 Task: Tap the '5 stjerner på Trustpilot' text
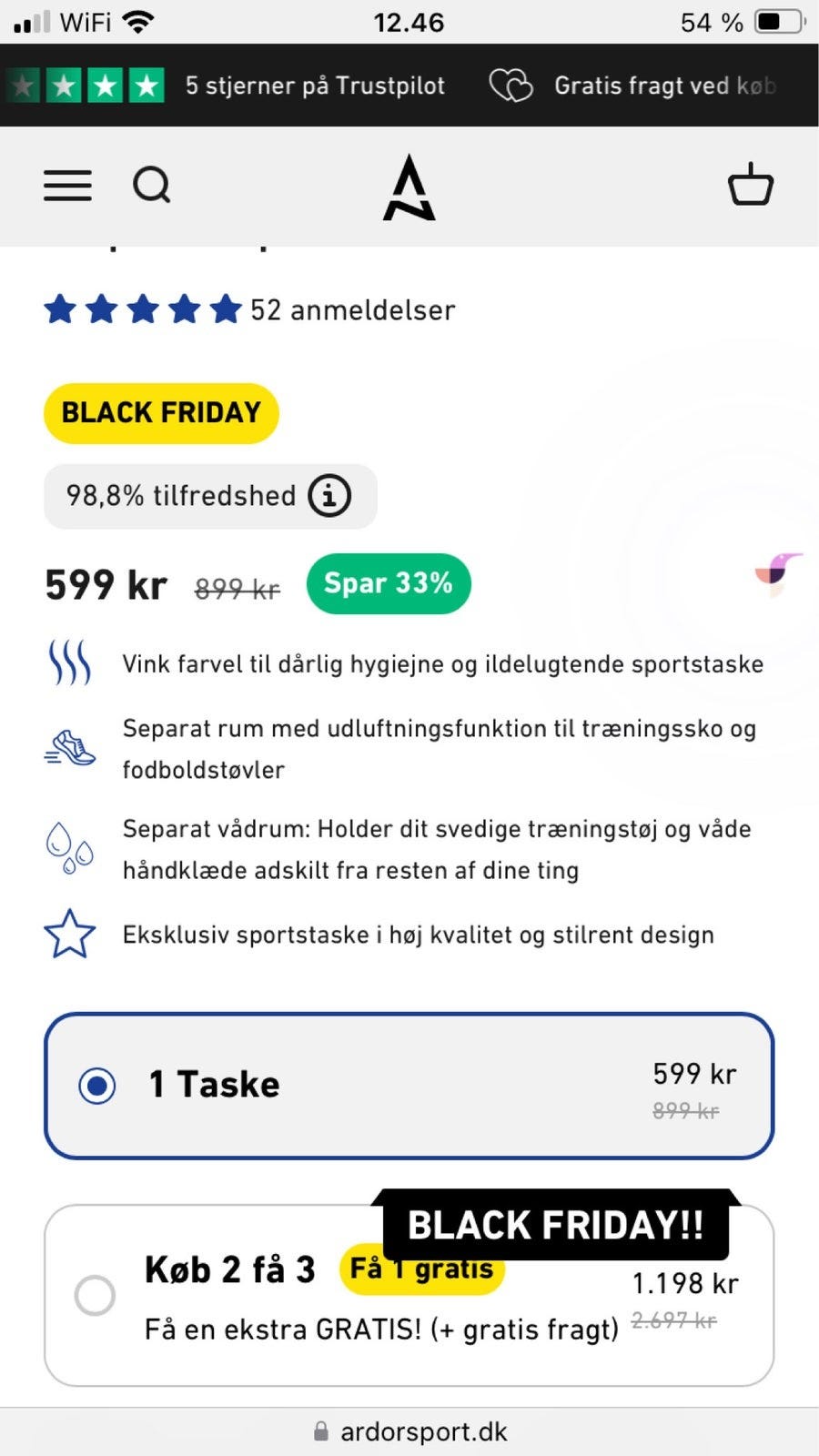(x=315, y=86)
